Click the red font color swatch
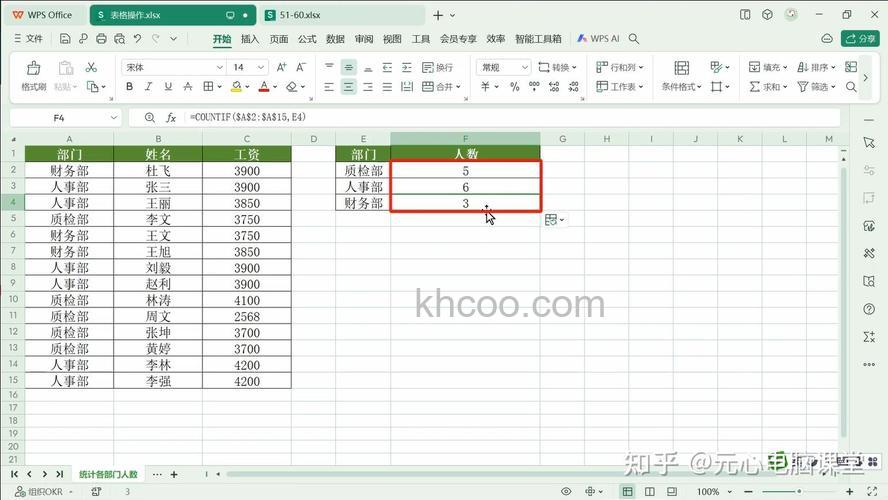Image resolution: width=888 pixels, height=500 pixels. pos(264,87)
